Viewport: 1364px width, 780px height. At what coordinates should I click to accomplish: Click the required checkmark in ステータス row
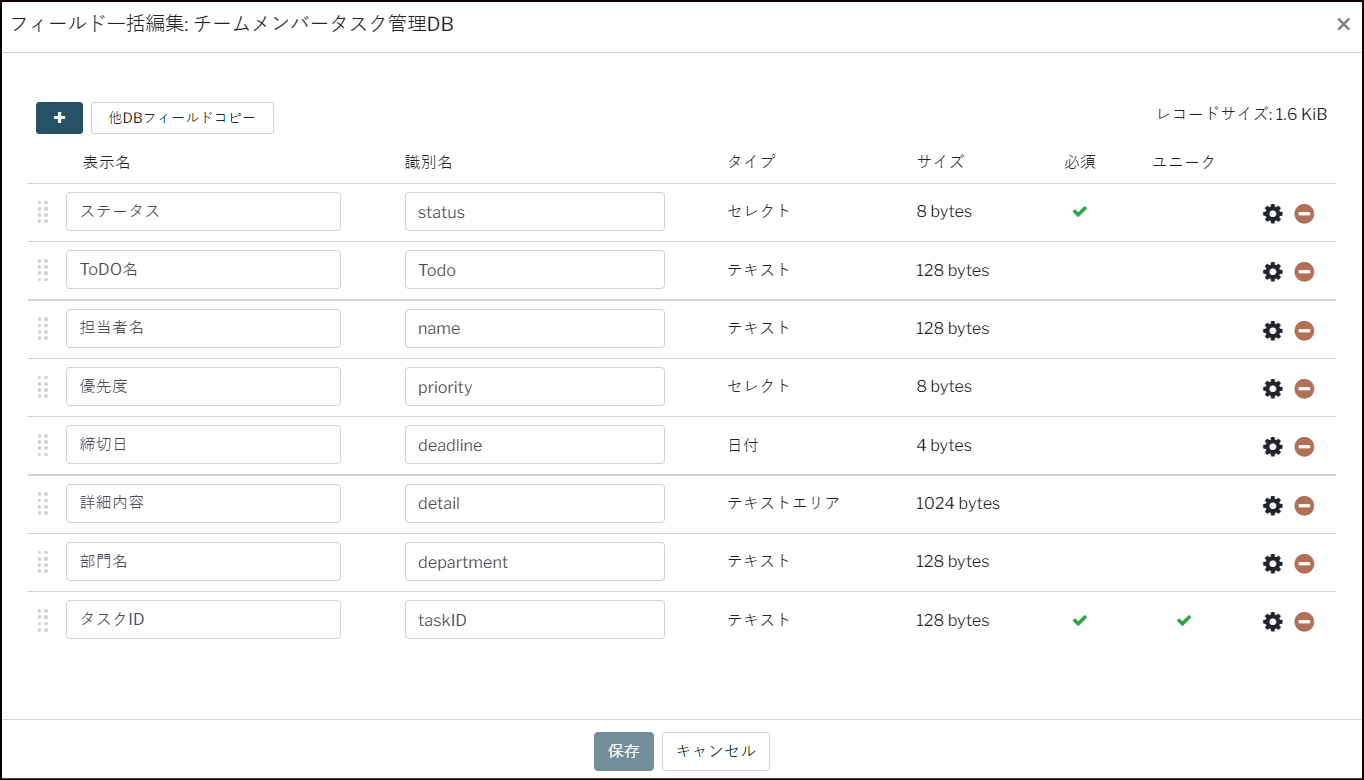(x=1080, y=212)
